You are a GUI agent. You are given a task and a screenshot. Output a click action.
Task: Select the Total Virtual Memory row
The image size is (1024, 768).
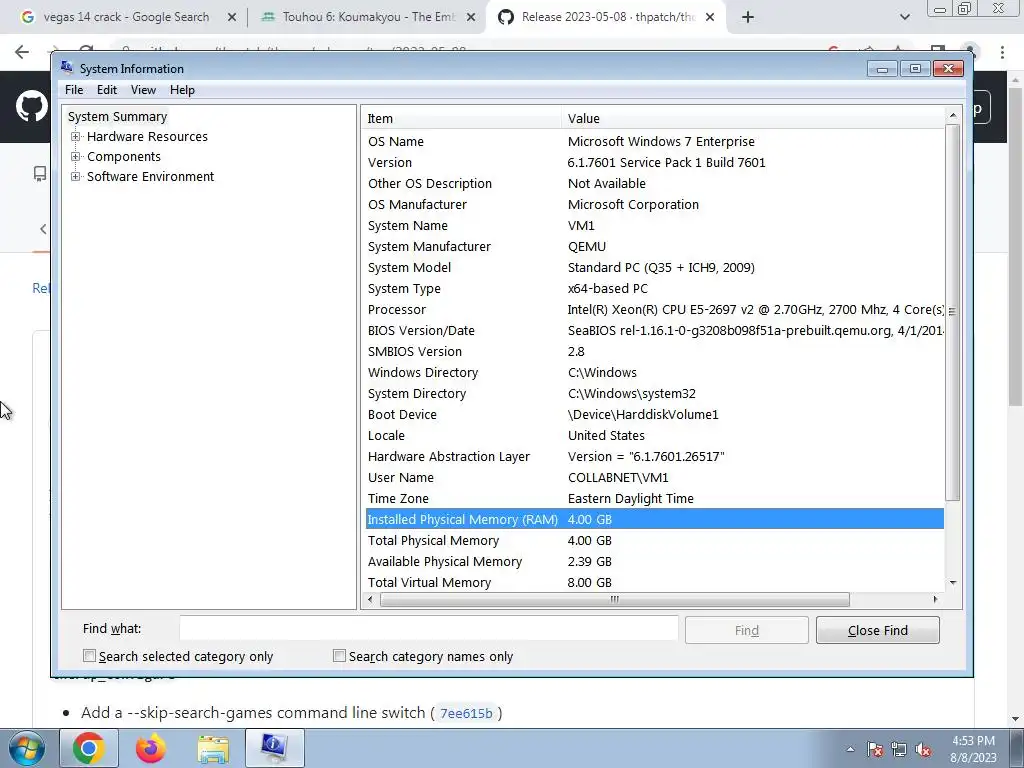654,583
